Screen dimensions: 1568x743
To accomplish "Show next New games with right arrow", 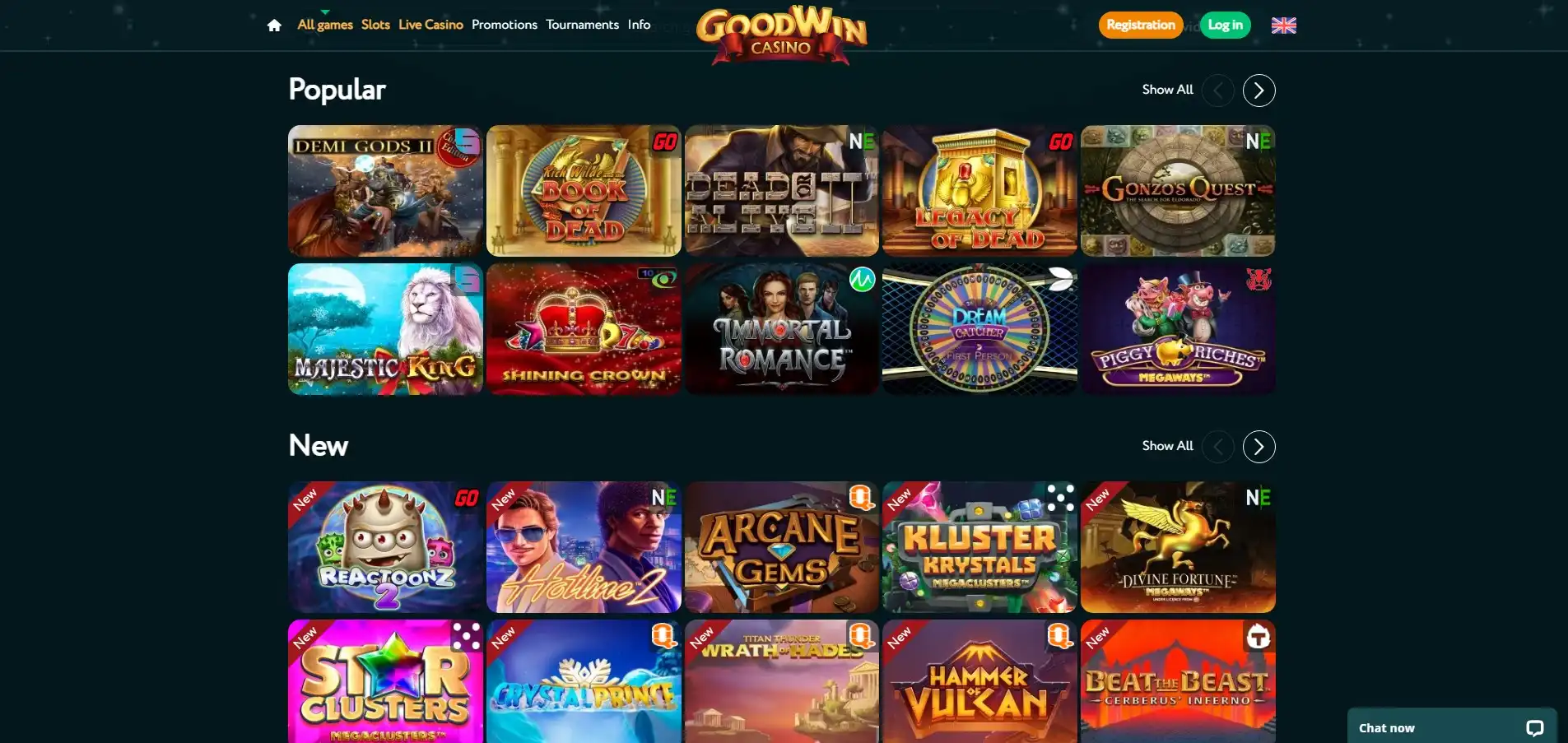I will pyautogui.click(x=1259, y=447).
